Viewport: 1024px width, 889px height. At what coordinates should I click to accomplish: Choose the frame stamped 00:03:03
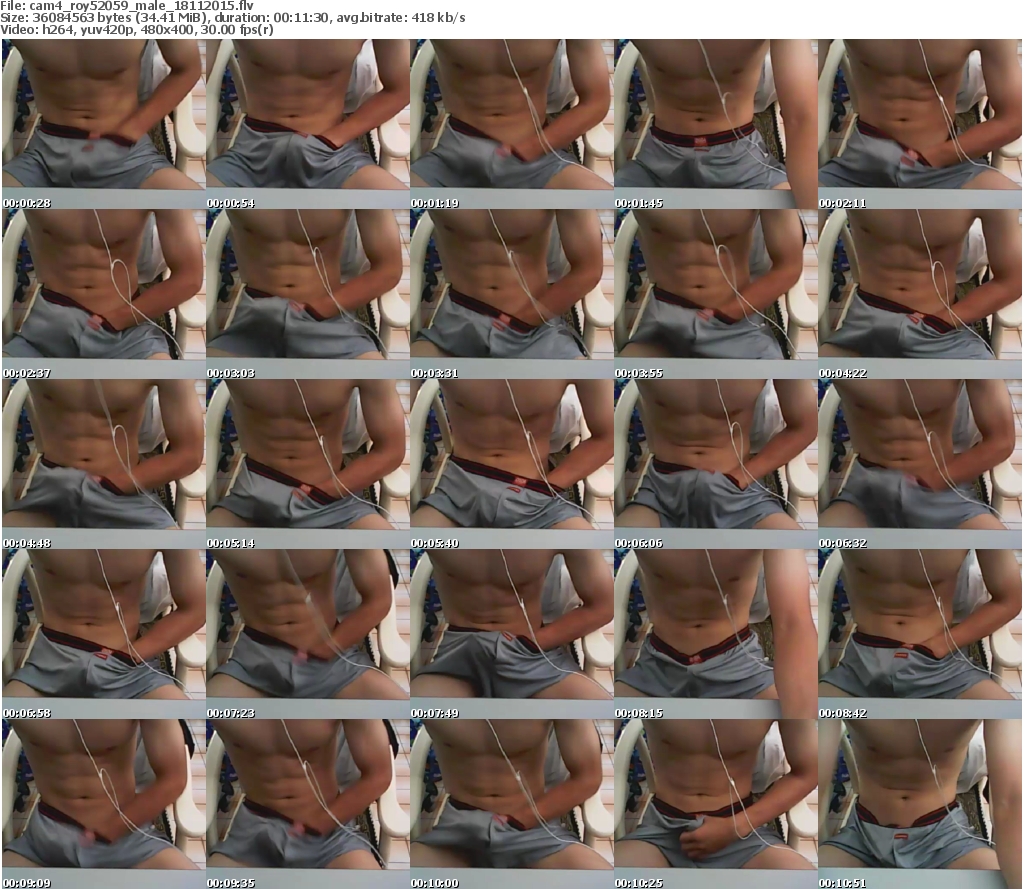coord(308,294)
